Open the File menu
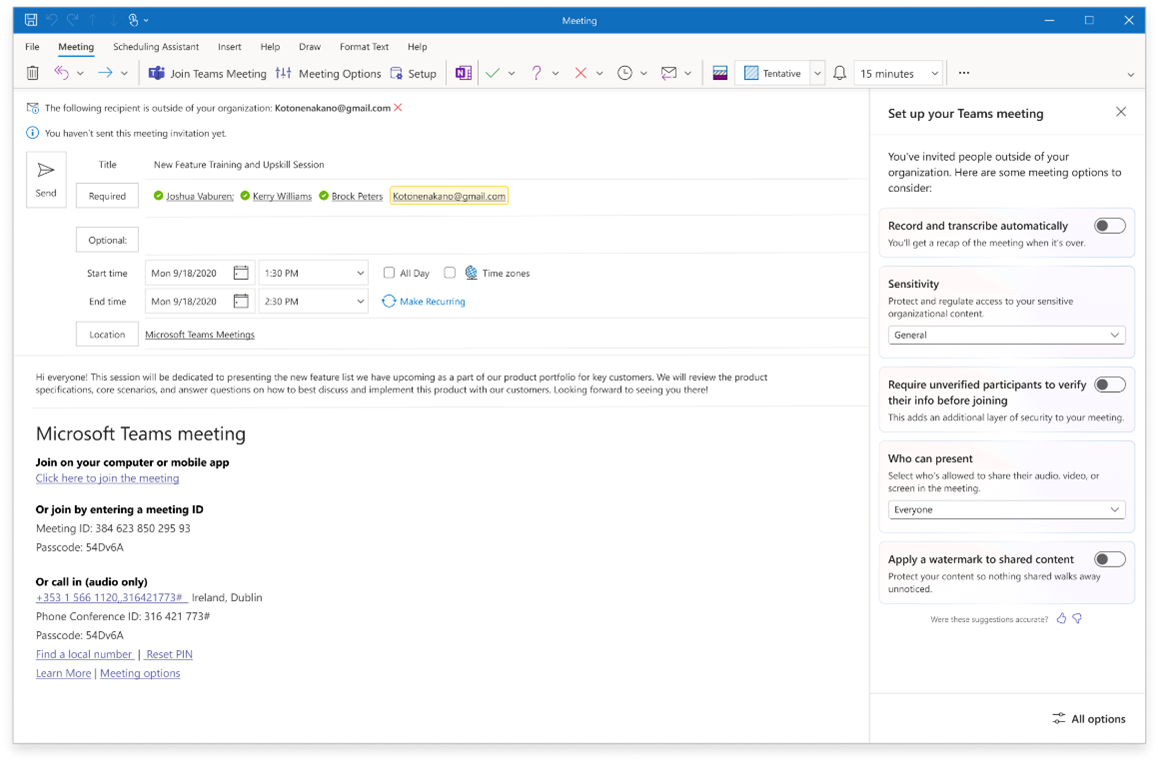The width and height of the screenshot is (1159, 763). click(x=33, y=47)
